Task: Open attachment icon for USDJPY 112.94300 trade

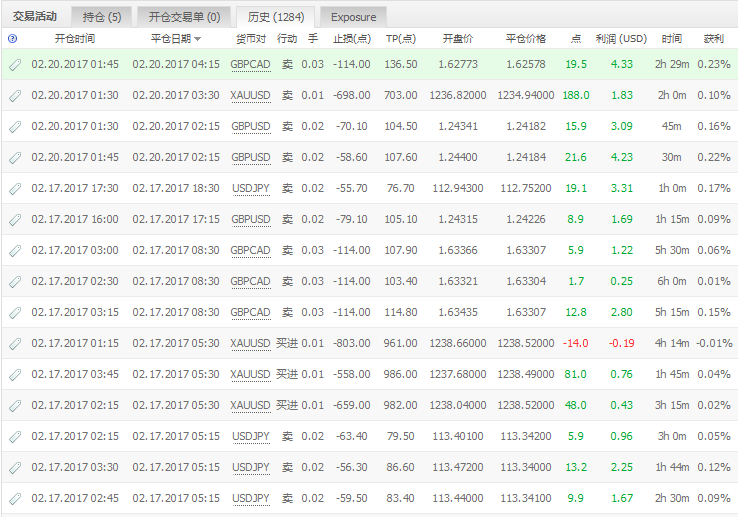Action: coord(15,189)
